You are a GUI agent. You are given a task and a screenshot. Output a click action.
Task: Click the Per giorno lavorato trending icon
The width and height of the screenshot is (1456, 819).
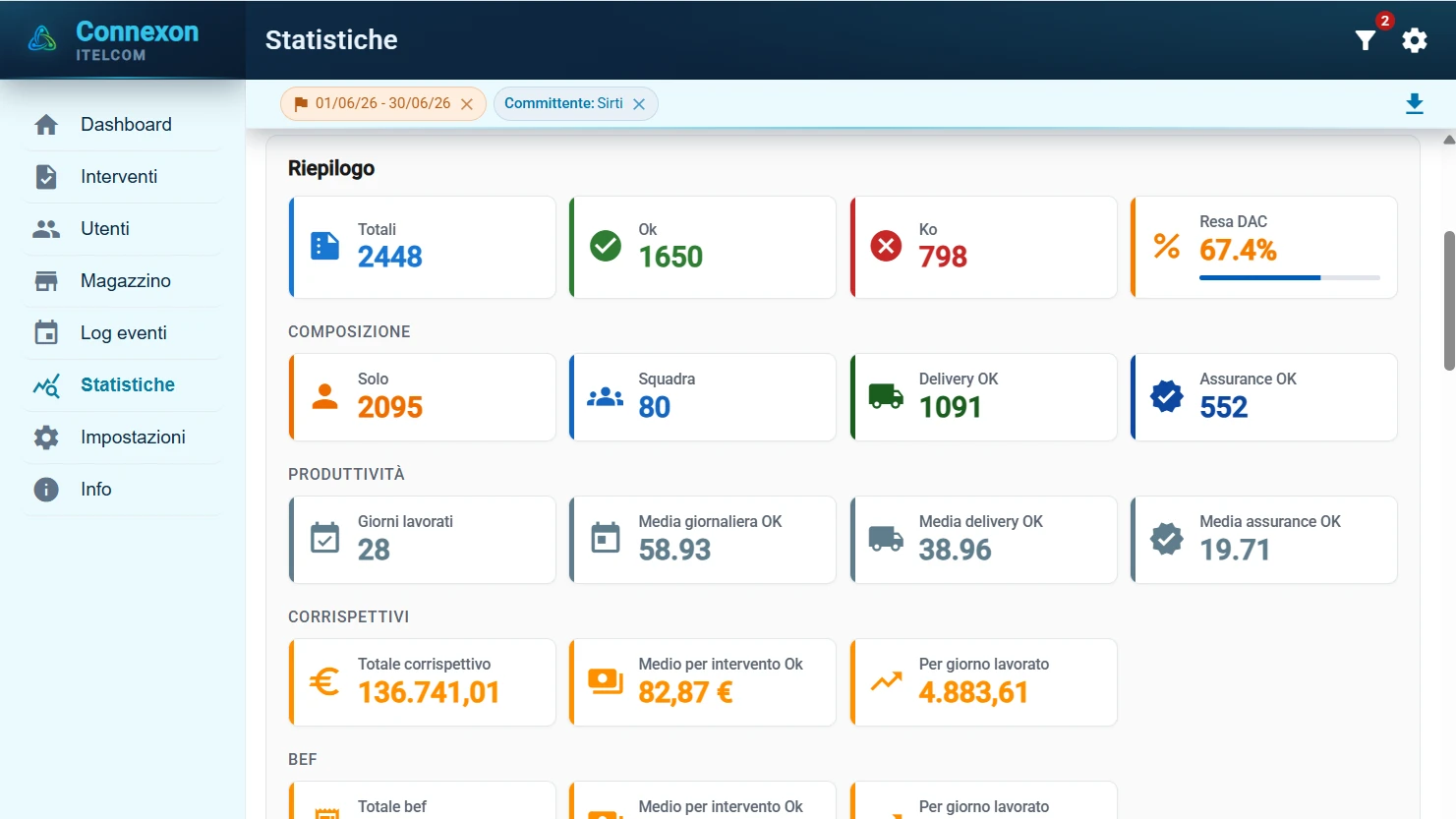[x=886, y=680]
